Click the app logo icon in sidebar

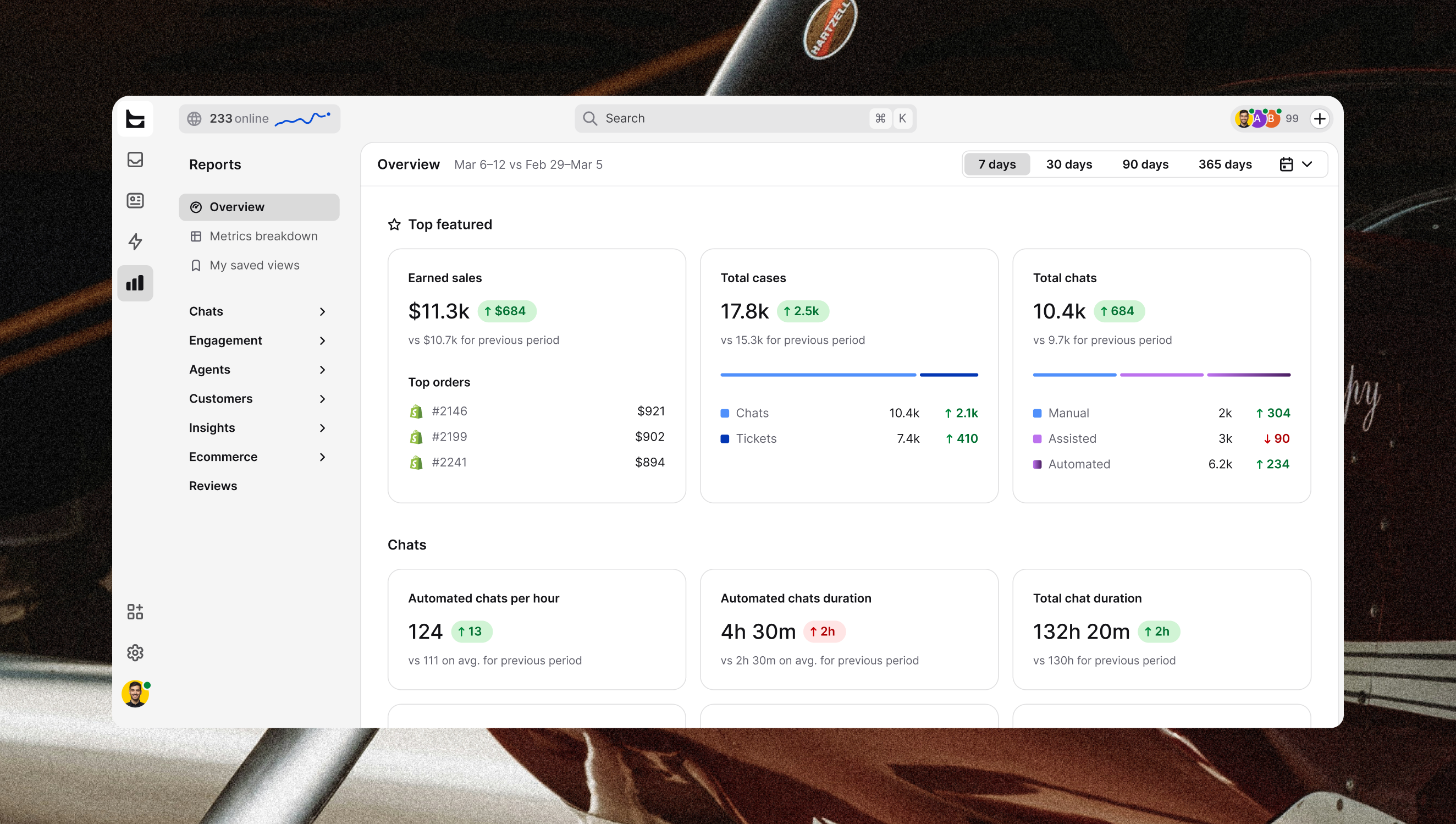[x=135, y=119]
